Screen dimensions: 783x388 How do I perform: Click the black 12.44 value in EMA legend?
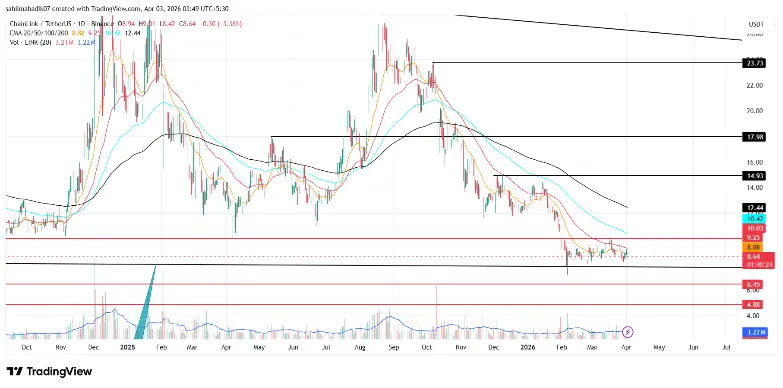coord(133,33)
